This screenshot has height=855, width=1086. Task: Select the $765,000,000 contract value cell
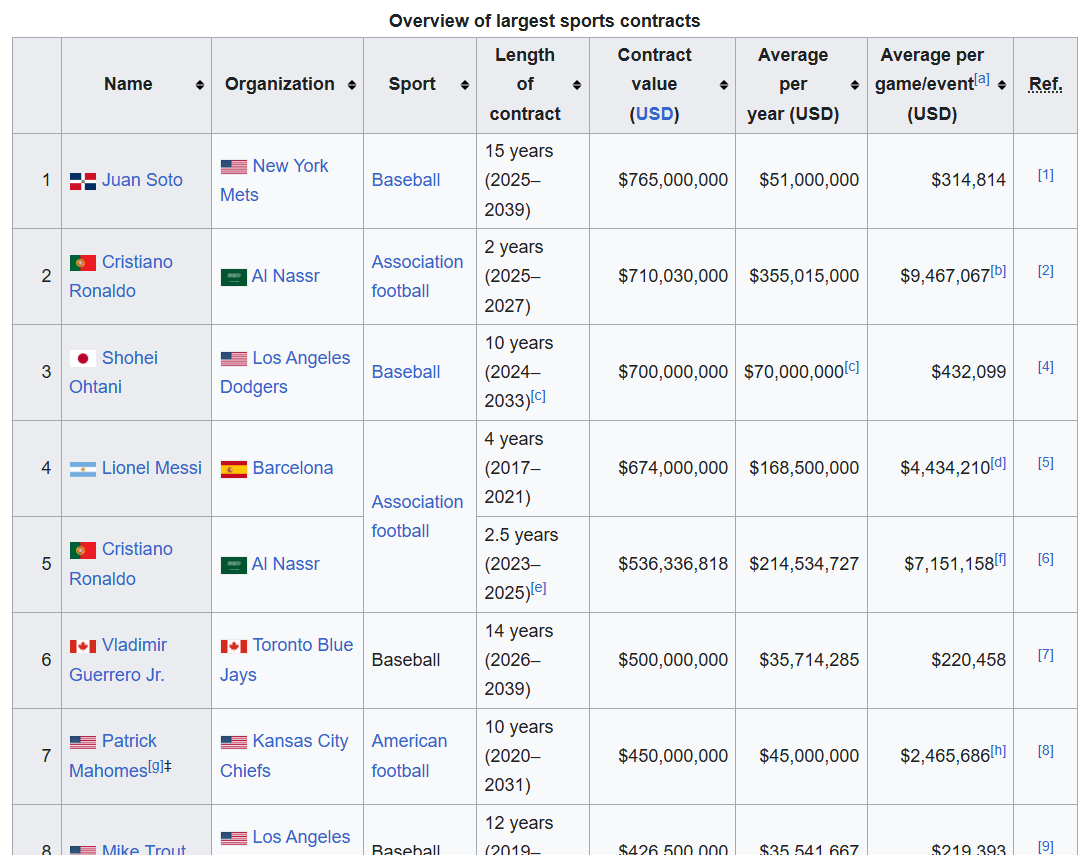pos(662,181)
